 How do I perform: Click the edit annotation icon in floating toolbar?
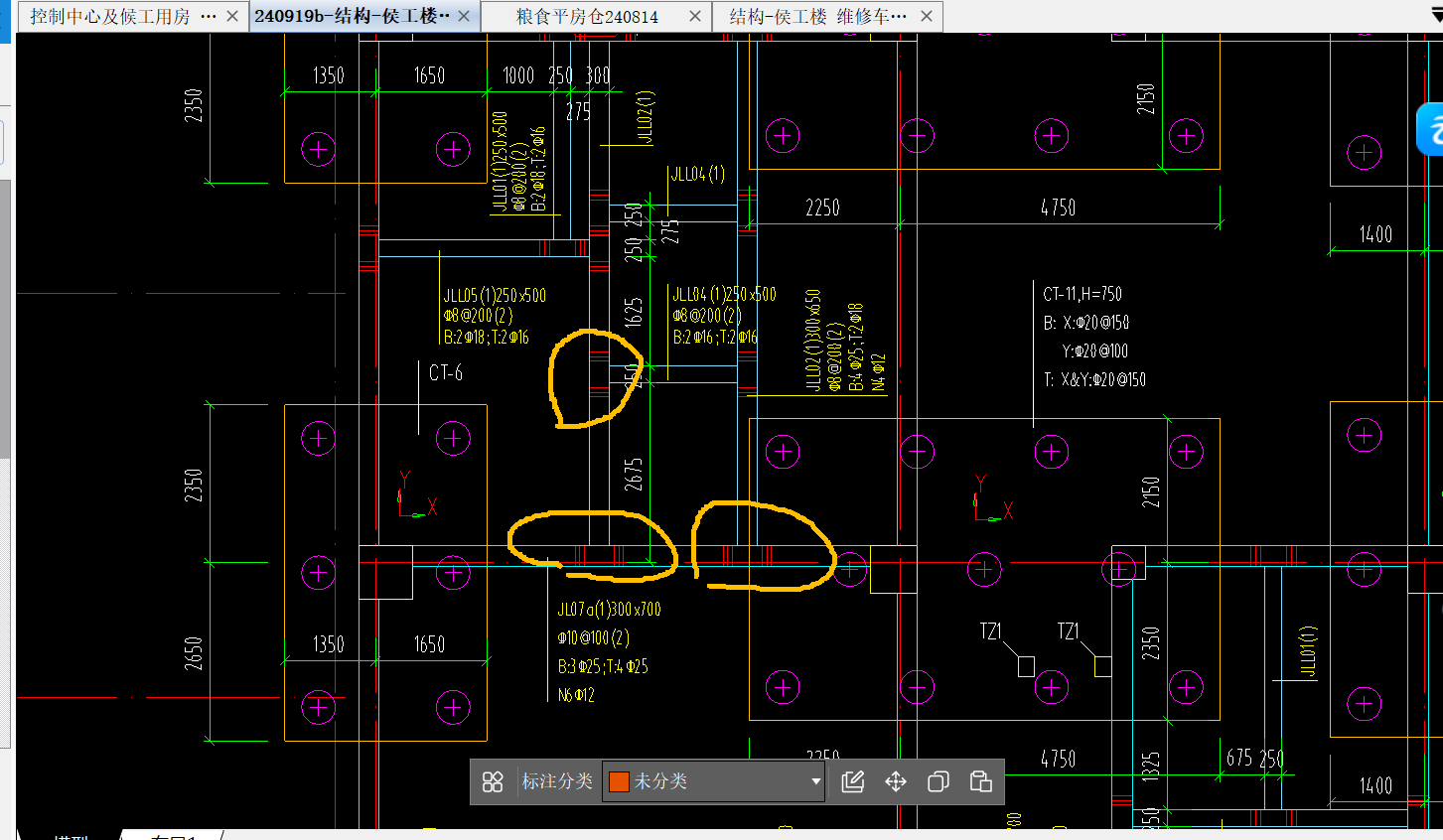(853, 782)
